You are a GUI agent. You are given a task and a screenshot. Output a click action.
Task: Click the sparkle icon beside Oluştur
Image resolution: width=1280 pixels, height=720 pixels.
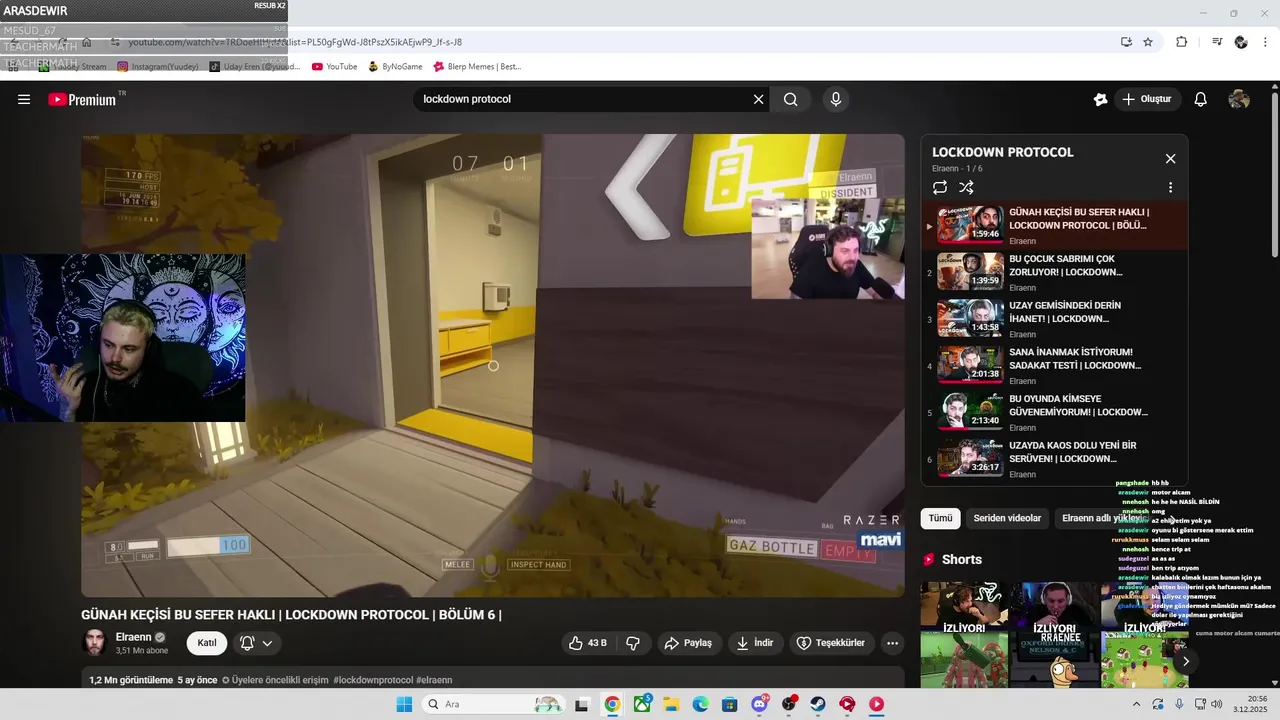point(1100,99)
